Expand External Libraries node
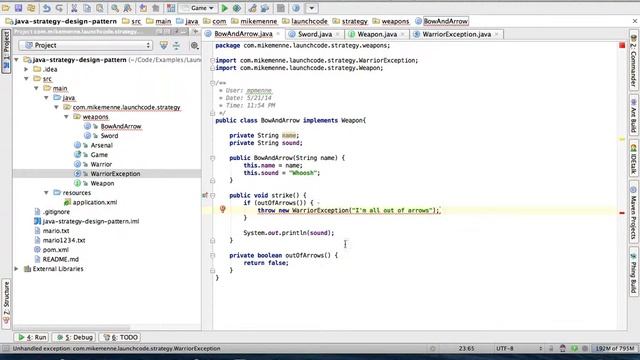 click(x=17, y=269)
